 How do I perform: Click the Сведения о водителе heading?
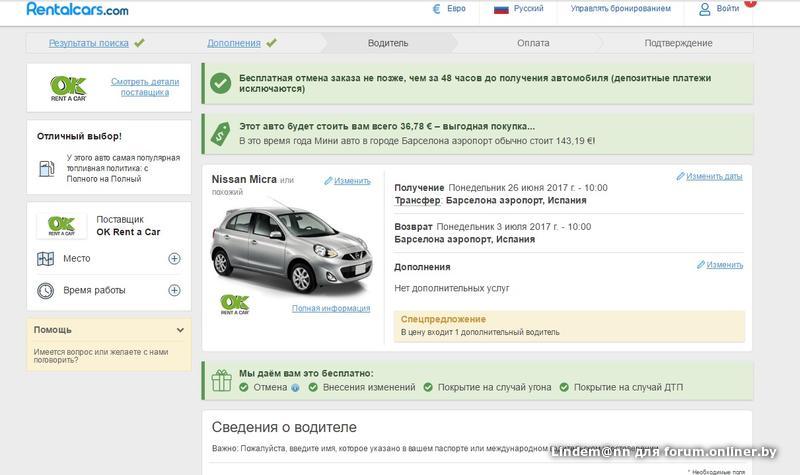click(x=284, y=427)
